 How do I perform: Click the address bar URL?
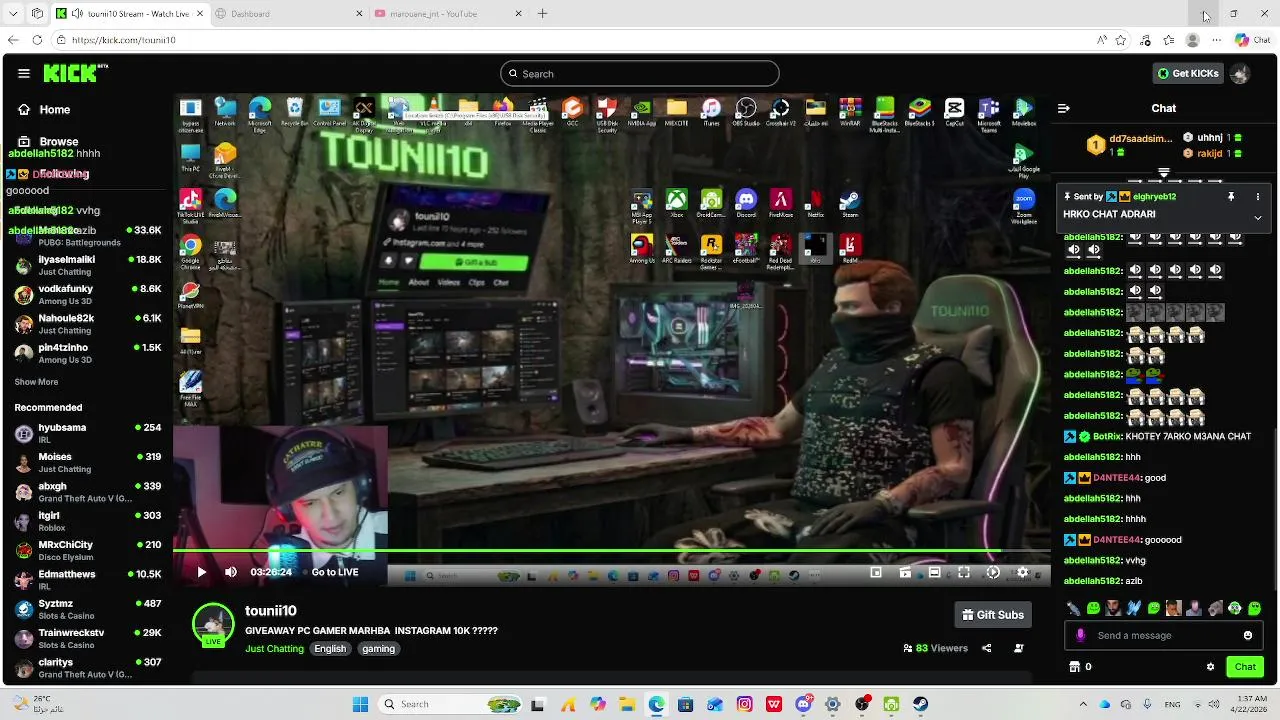(123, 40)
